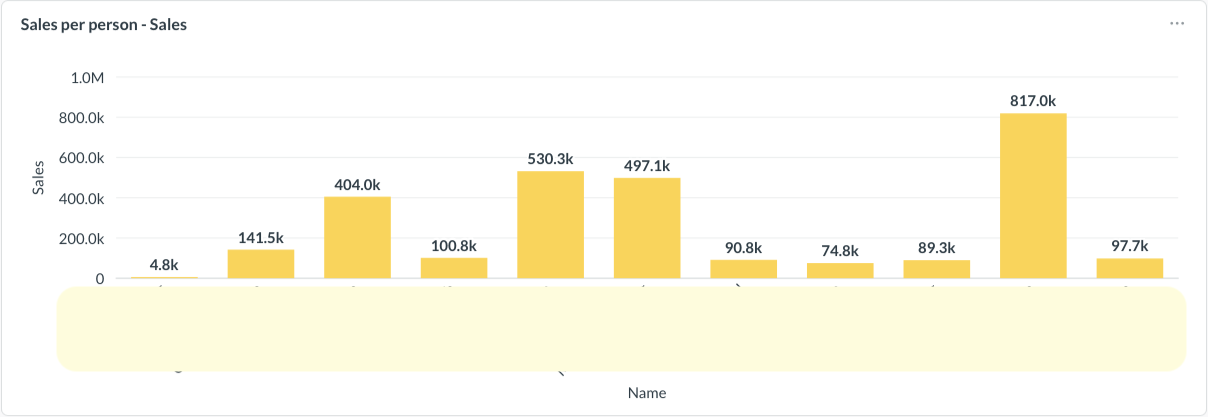Image resolution: width=1208 pixels, height=417 pixels.
Task: Click the 400.0k y-axis tick label
Action: (x=82, y=198)
